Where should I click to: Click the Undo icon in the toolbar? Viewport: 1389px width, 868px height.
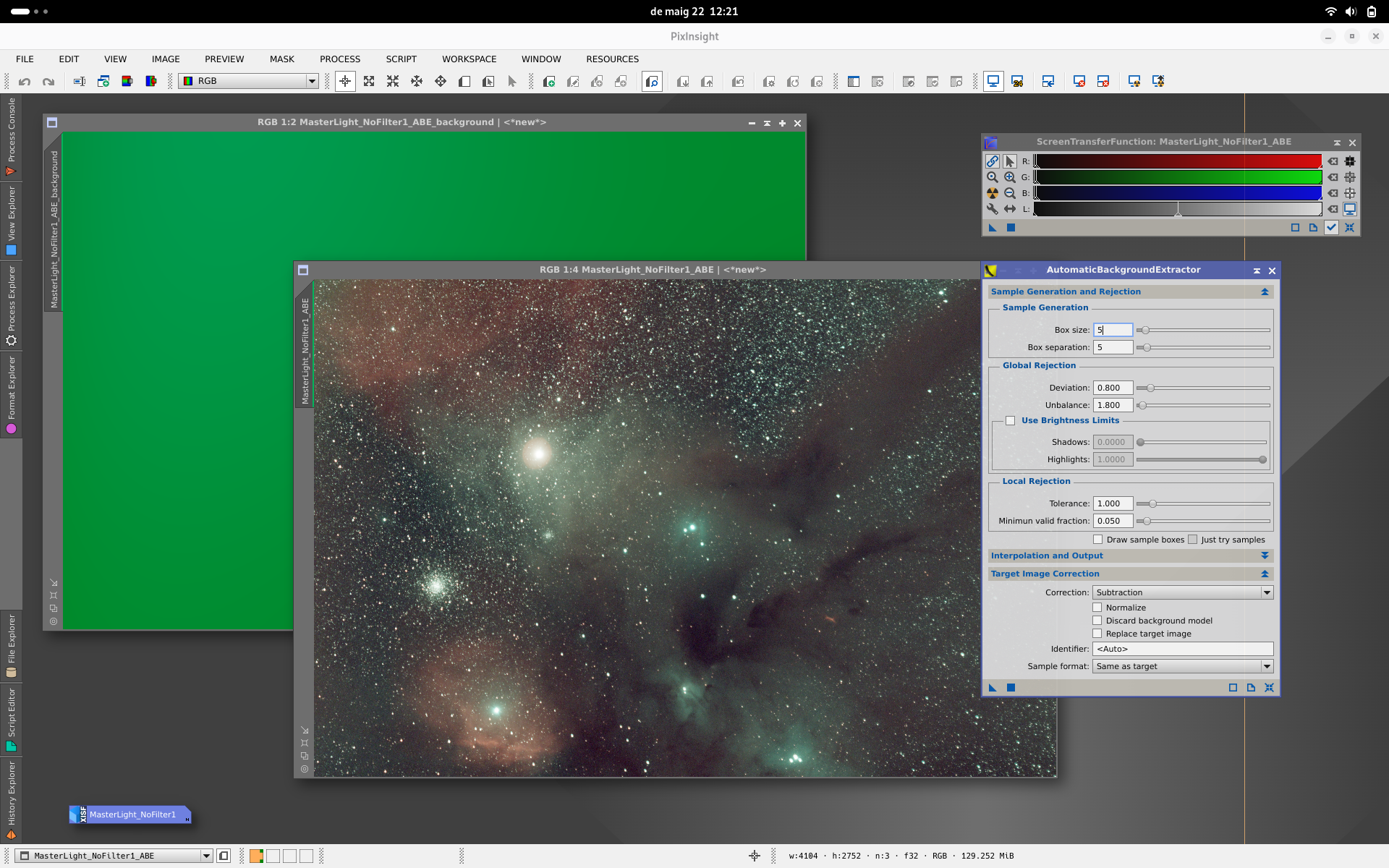25,82
